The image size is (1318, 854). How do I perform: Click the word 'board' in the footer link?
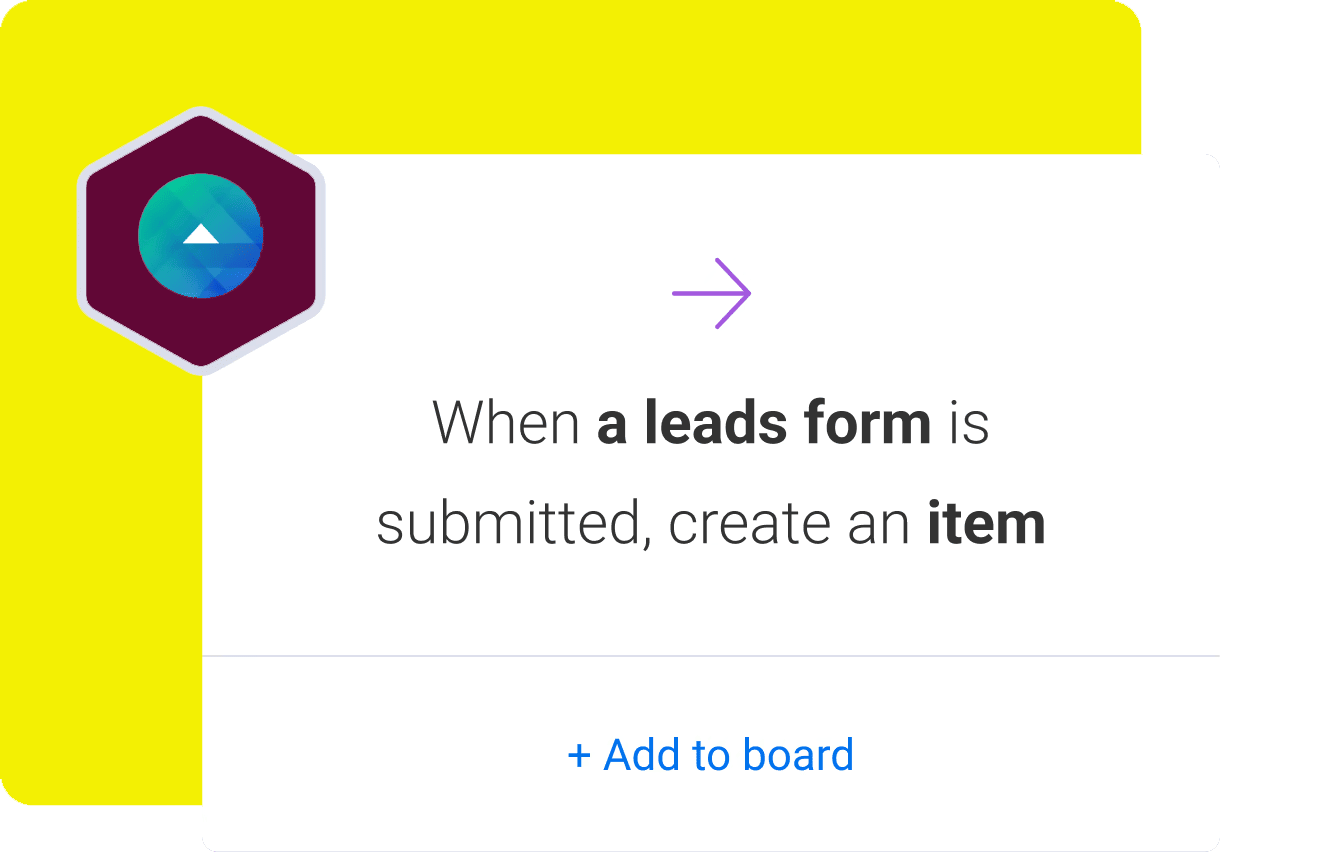[x=790, y=755]
